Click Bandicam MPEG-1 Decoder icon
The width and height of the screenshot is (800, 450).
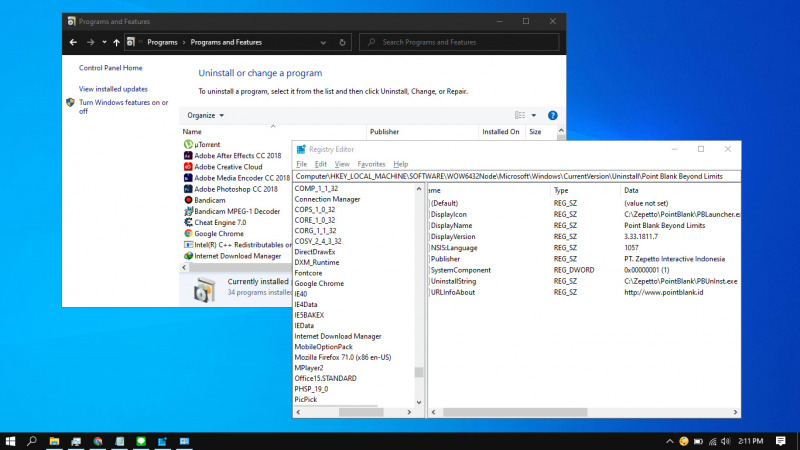coord(188,211)
